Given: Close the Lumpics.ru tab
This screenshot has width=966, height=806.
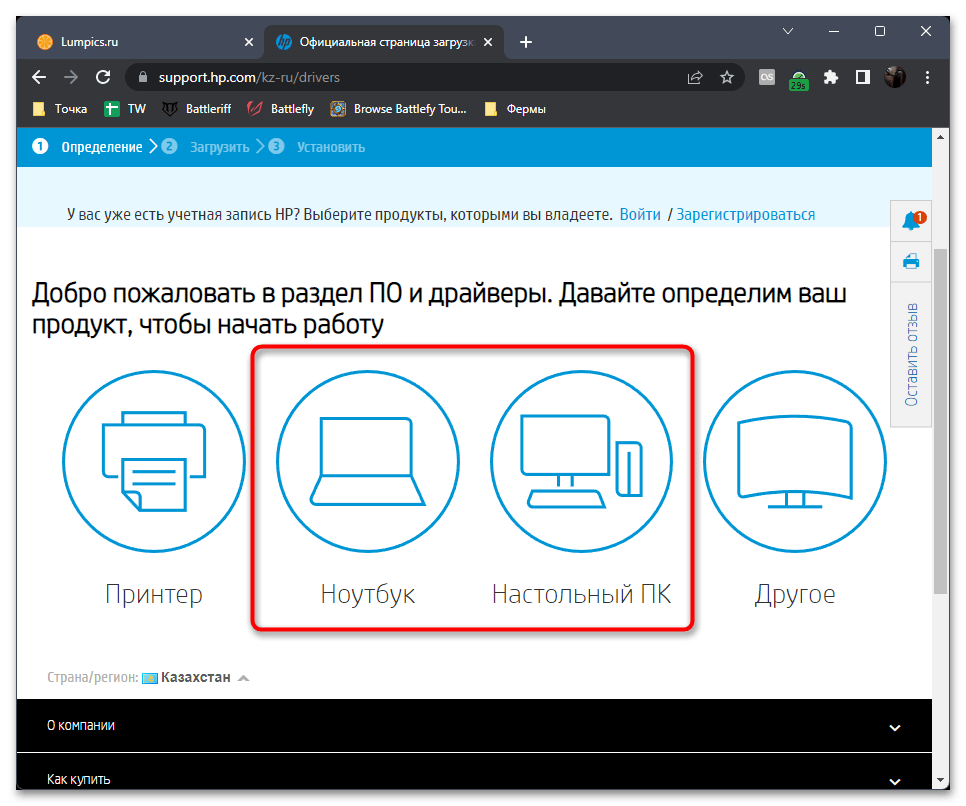Looking at the screenshot, I should (x=249, y=42).
